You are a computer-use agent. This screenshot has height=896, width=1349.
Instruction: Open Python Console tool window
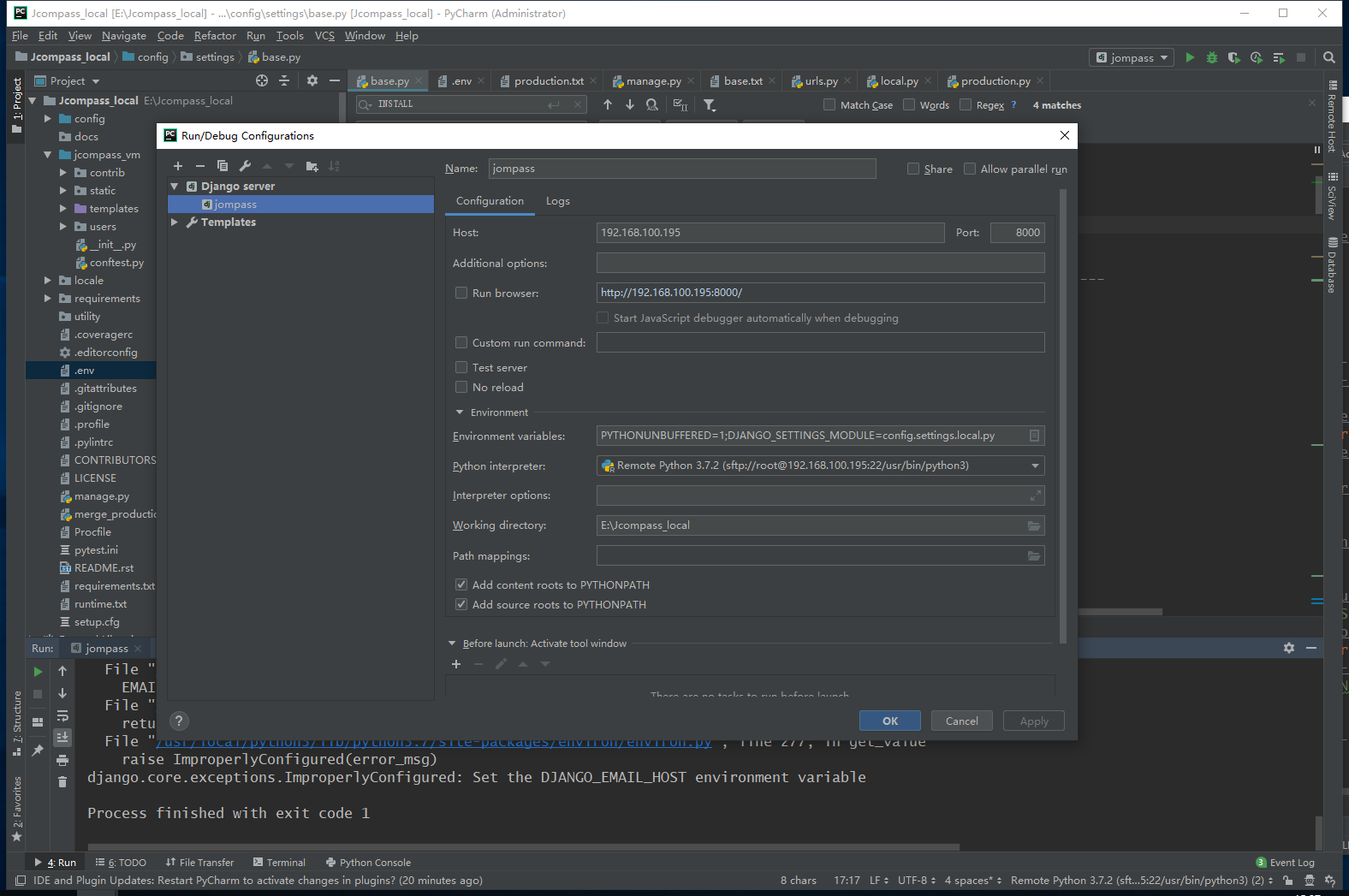click(368, 863)
